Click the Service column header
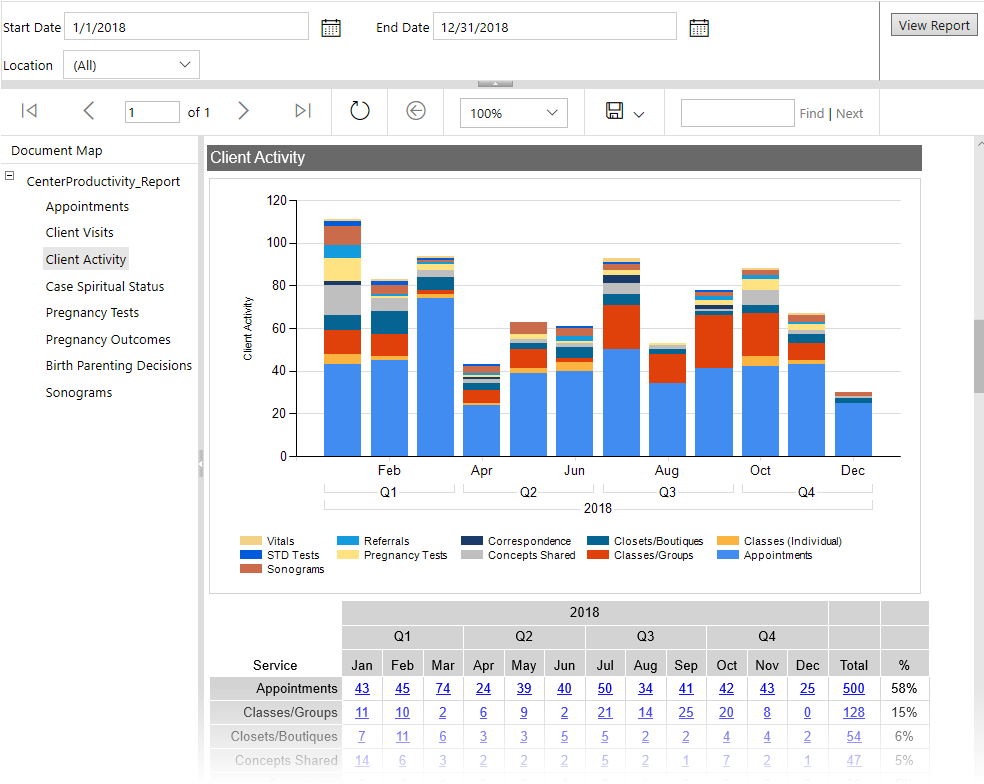This screenshot has height=784, width=984. (x=275, y=665)
